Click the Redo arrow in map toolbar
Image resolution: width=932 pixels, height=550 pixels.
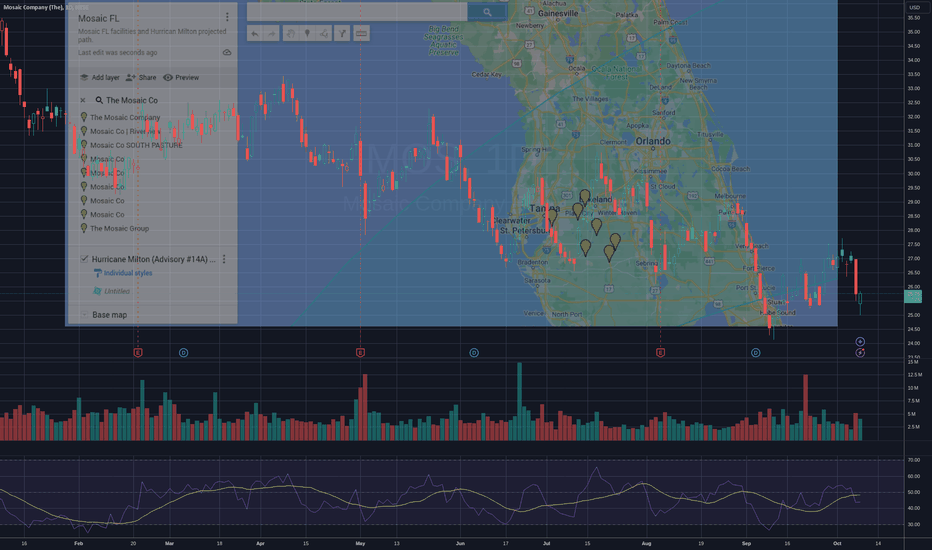click(x=272, y=33)
